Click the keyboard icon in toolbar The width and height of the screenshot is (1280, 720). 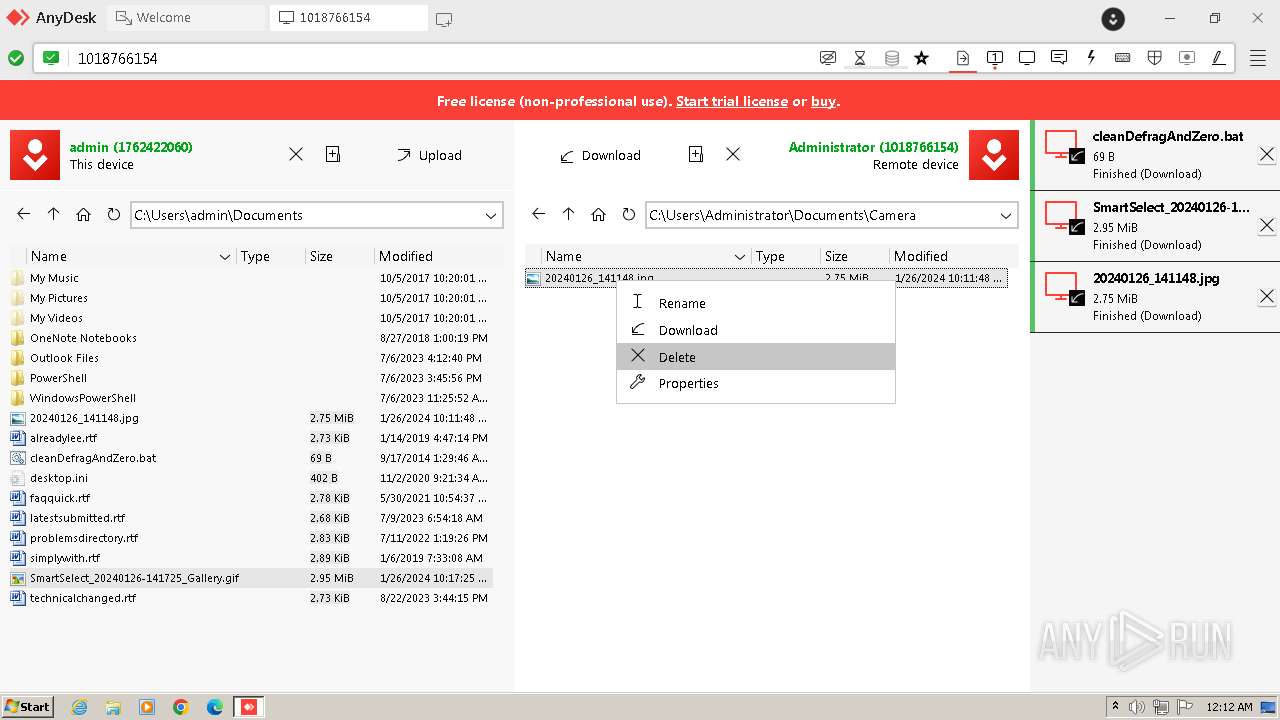tap(1123, 58)
